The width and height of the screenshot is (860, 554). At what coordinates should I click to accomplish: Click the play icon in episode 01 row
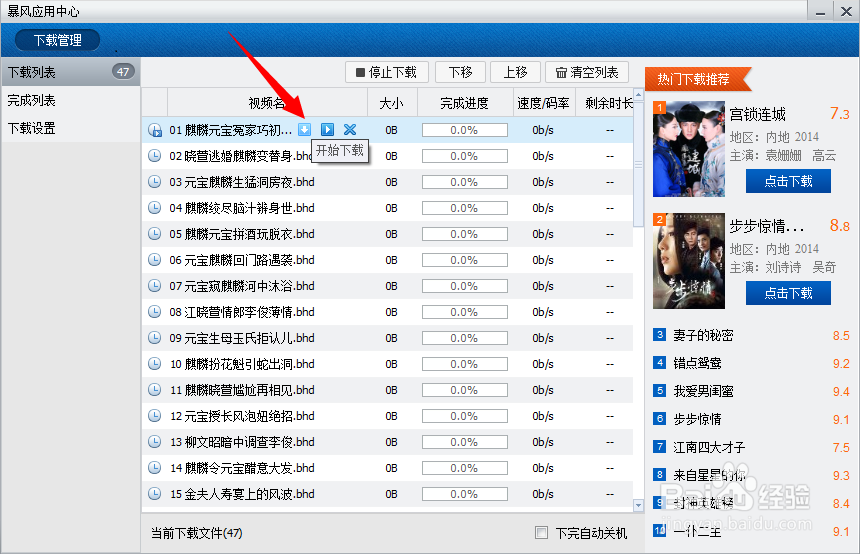click(327, 129)
